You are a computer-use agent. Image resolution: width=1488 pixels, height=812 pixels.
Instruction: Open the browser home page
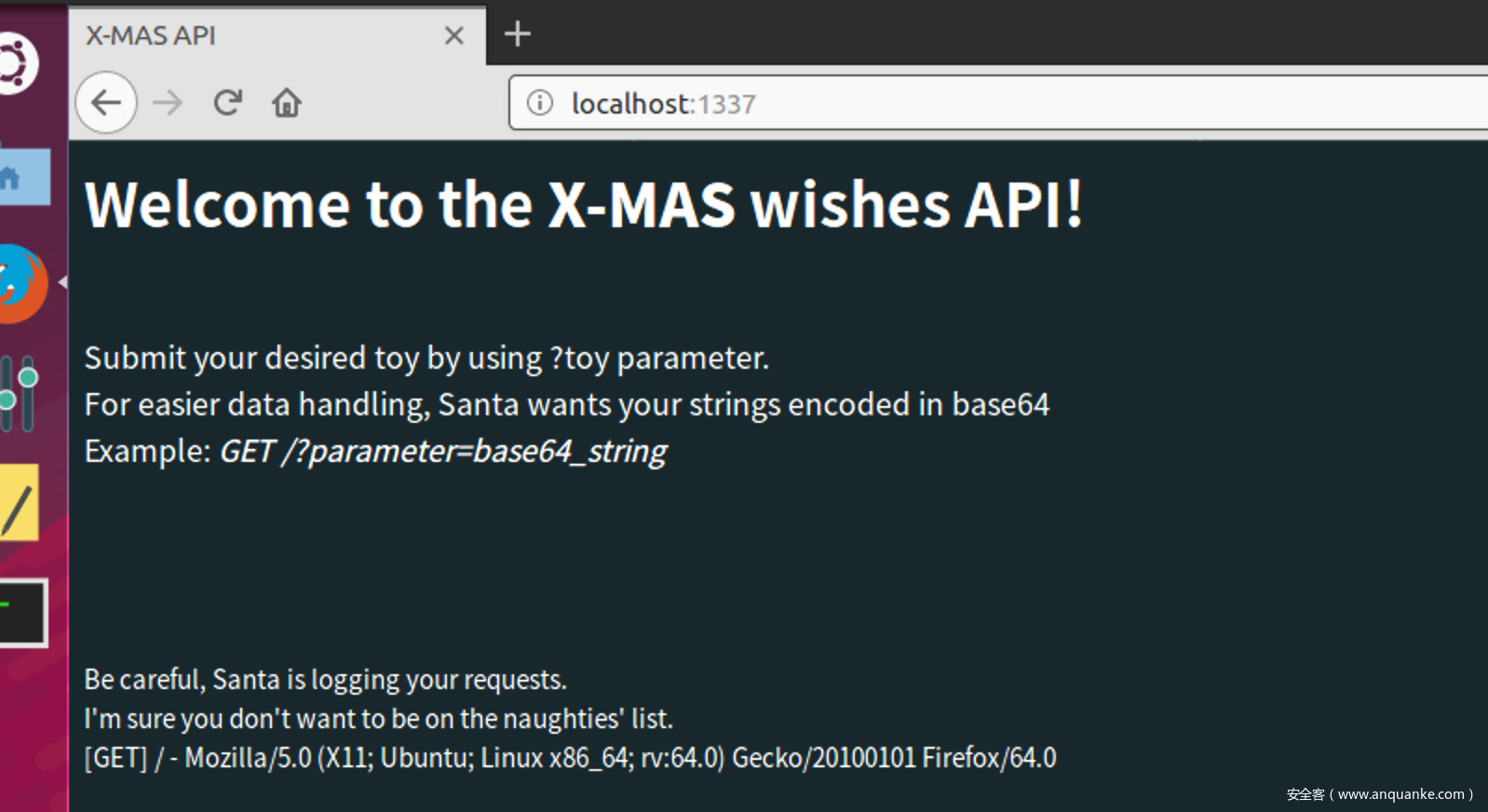point(287,102)
